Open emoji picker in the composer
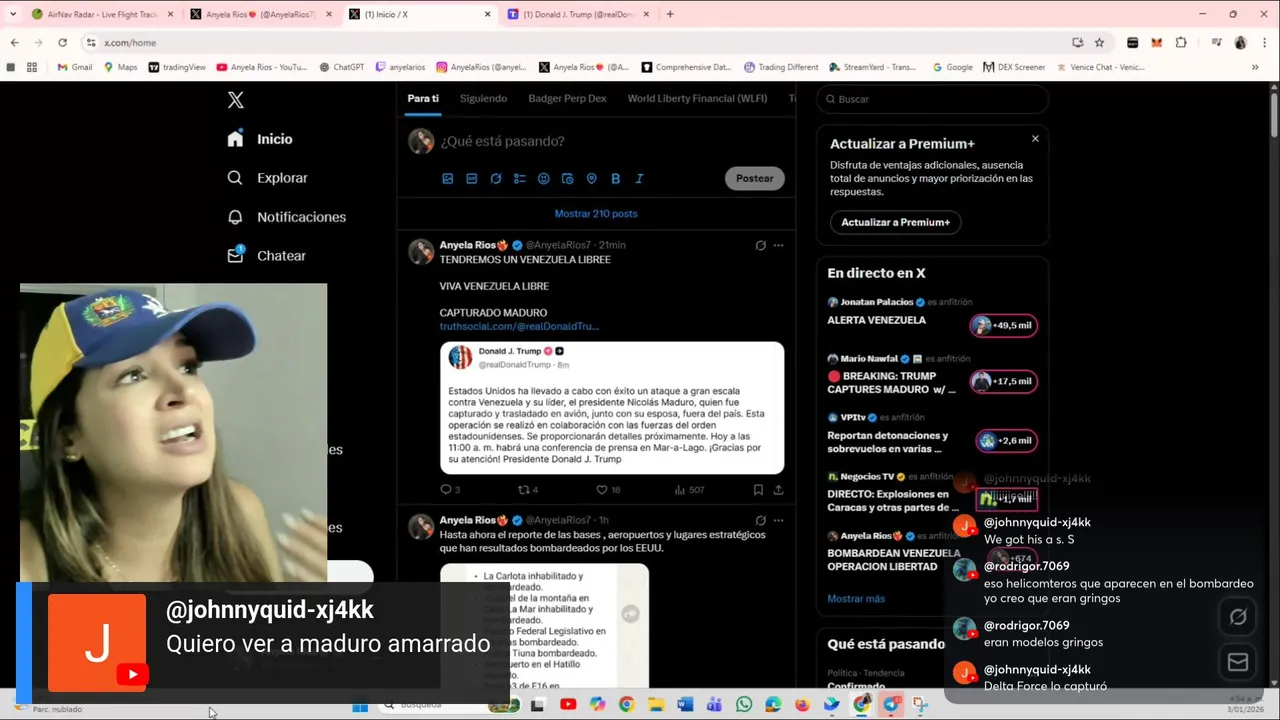Image resolution: width=1280 pixels, height=720 pixels. click(544, 178)
